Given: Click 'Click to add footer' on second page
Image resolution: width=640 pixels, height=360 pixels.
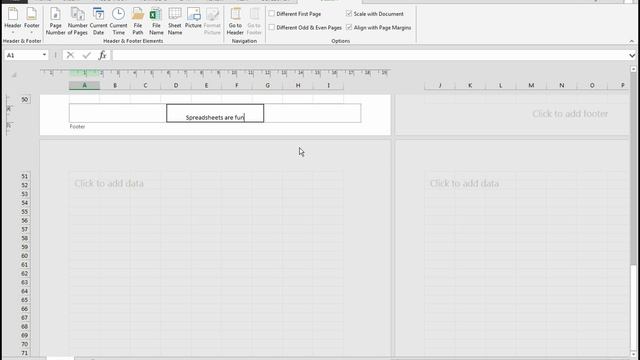Looking at the screenshot, I should pos(570,114).
